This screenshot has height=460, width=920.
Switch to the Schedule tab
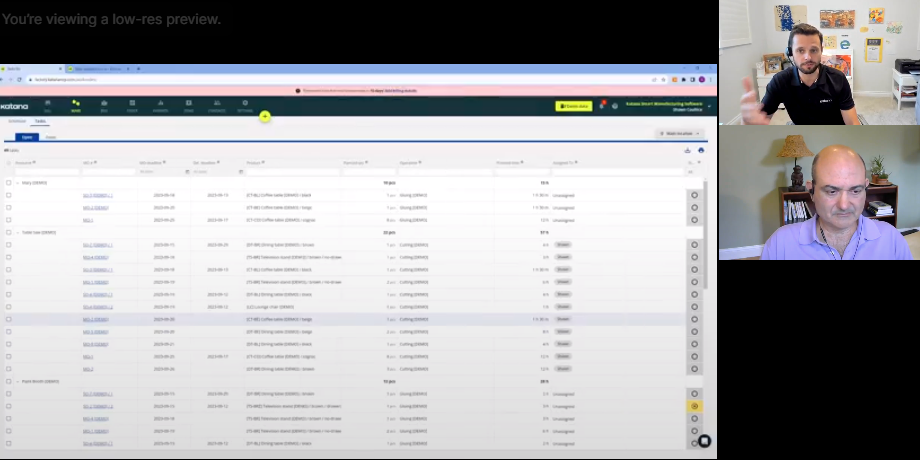[17, 121]
